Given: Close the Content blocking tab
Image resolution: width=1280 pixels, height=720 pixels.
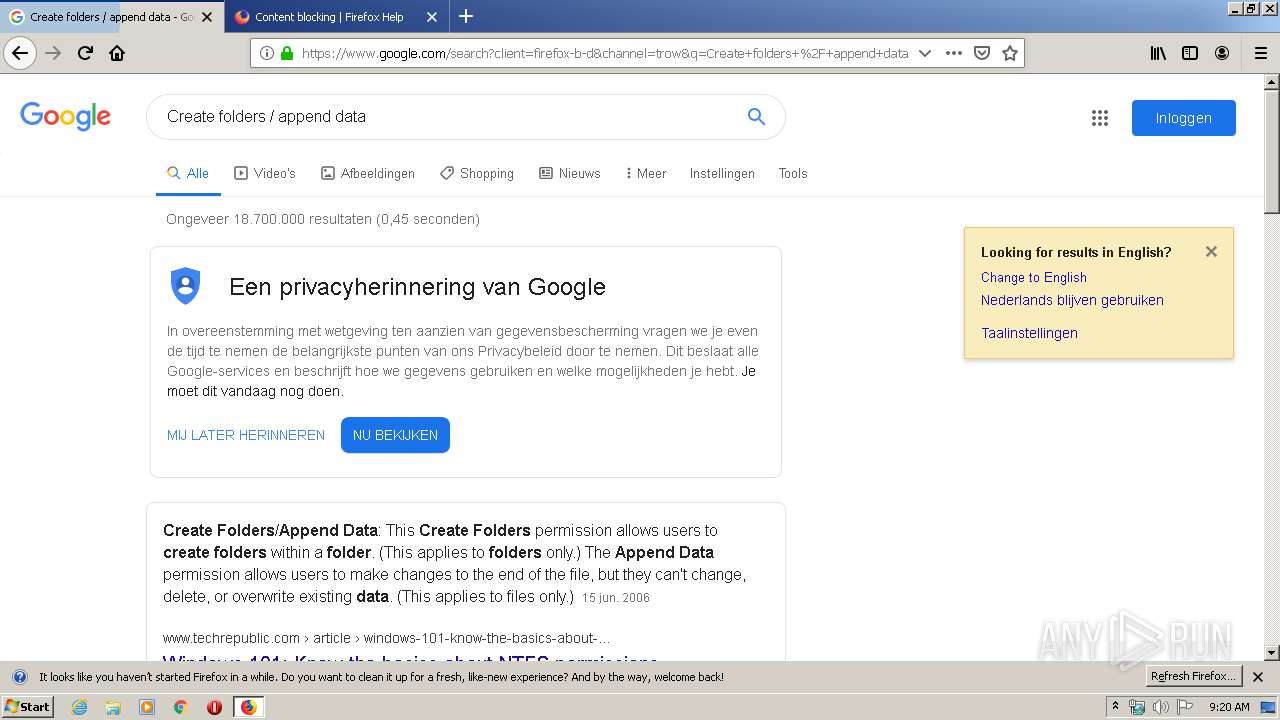Looking at the screenshot, I should [x=432, y=17].
